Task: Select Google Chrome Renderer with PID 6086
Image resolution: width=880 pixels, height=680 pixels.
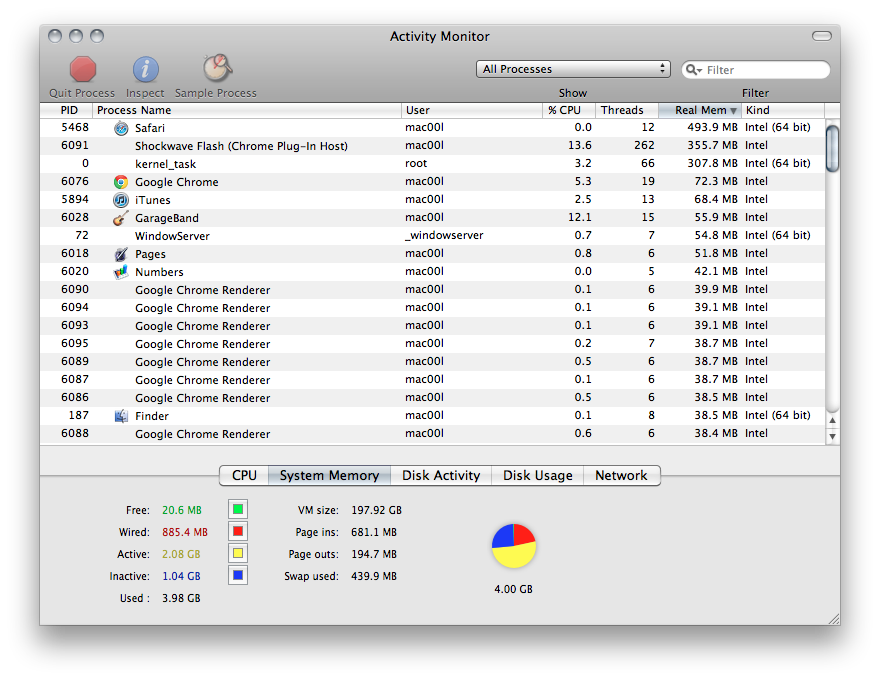Action: coord(432,397)
